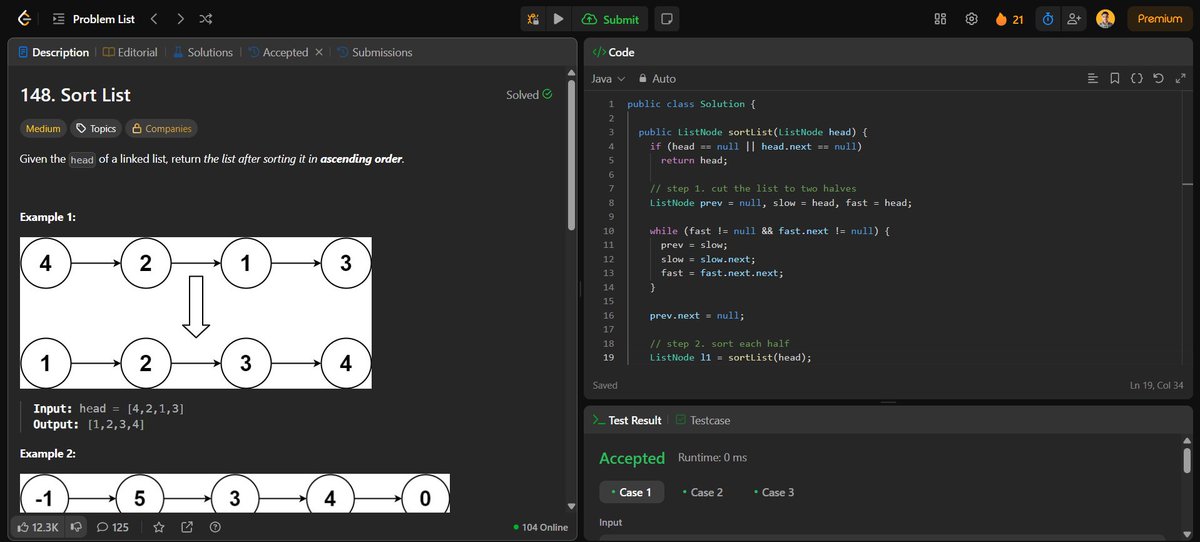
Task: Open the 125 comments
Action: [112, 527]
